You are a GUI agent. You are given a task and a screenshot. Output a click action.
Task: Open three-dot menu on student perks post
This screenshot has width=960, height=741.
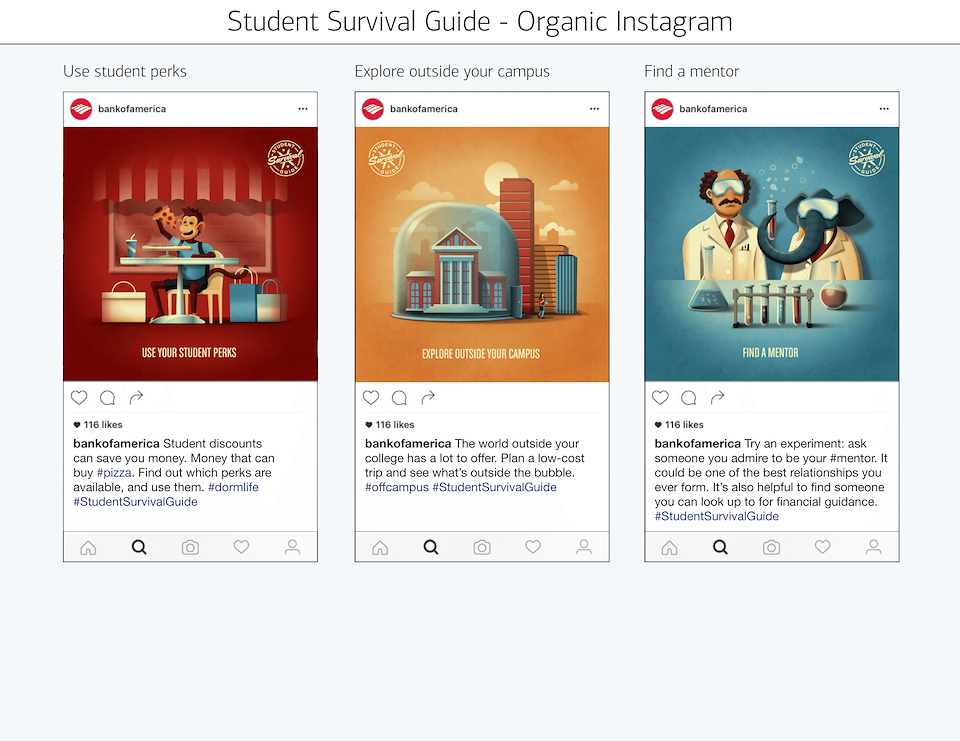(x=303, y=108)
